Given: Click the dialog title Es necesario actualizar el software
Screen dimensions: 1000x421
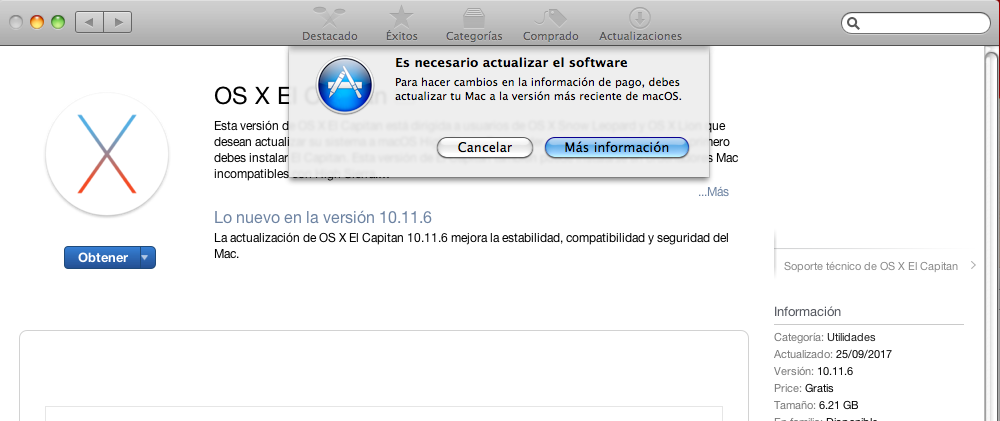Looking at the screenshot, I should coord(511,63).
